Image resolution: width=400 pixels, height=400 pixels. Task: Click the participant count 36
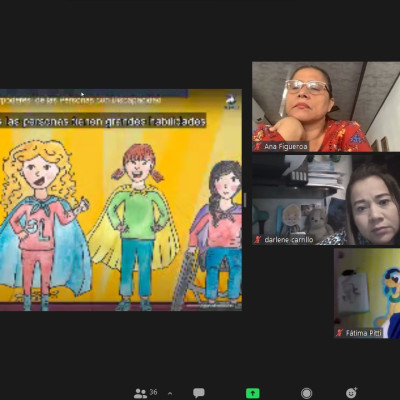tap(153, 392)
